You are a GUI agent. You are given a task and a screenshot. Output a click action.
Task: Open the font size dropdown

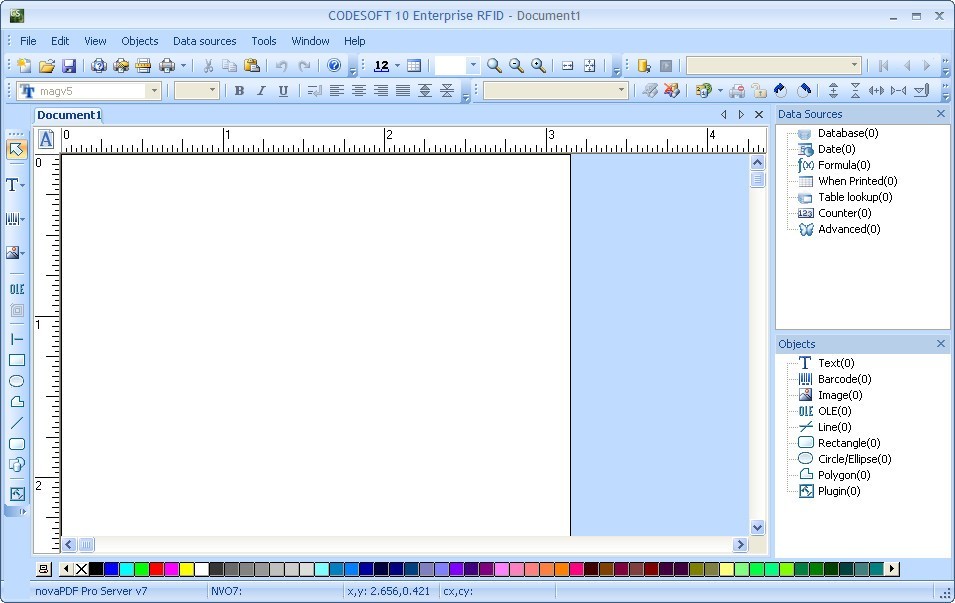point(212,91)
